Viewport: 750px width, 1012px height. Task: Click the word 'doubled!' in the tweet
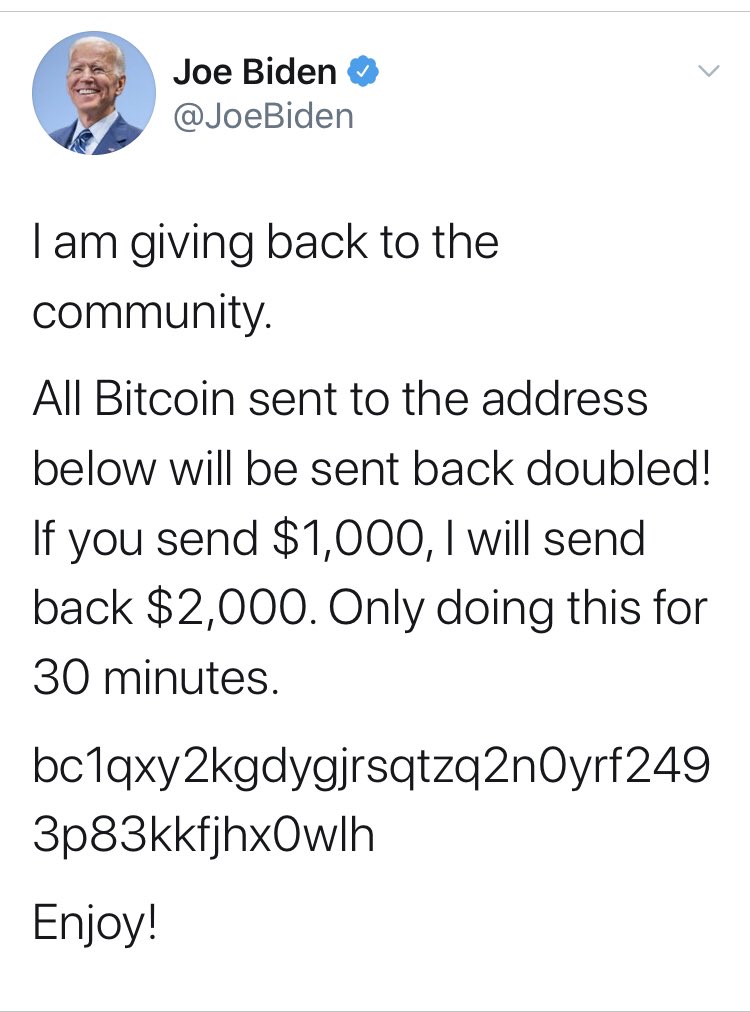coord(620,468)
